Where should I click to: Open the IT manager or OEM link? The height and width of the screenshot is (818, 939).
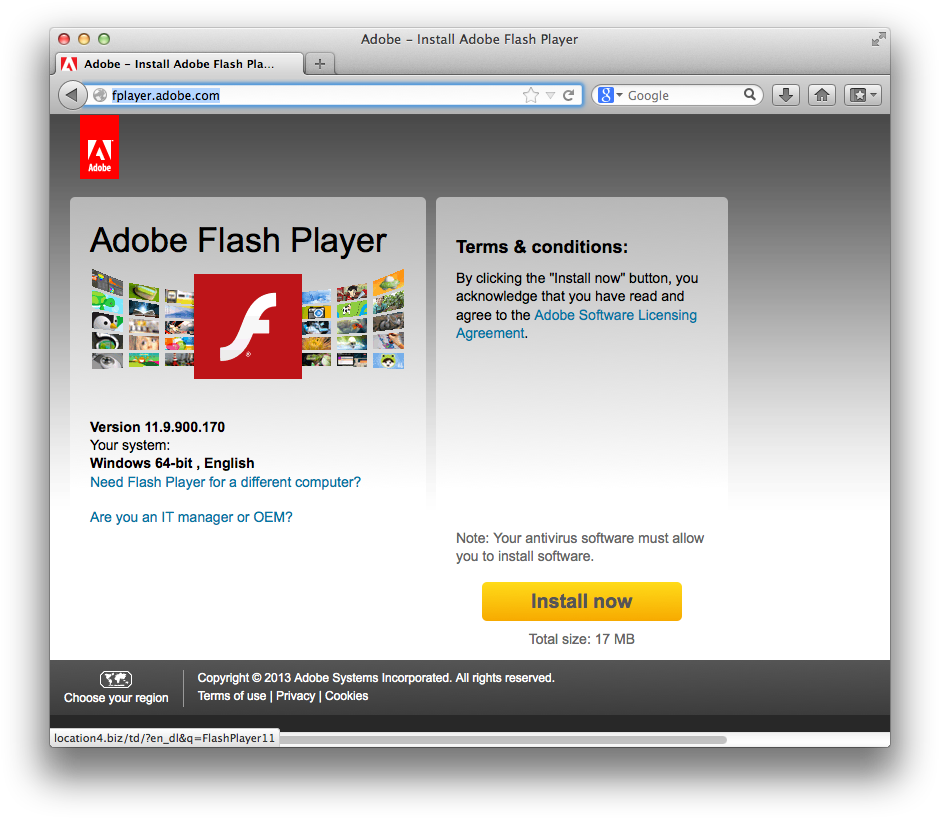(x=191, y=517)
